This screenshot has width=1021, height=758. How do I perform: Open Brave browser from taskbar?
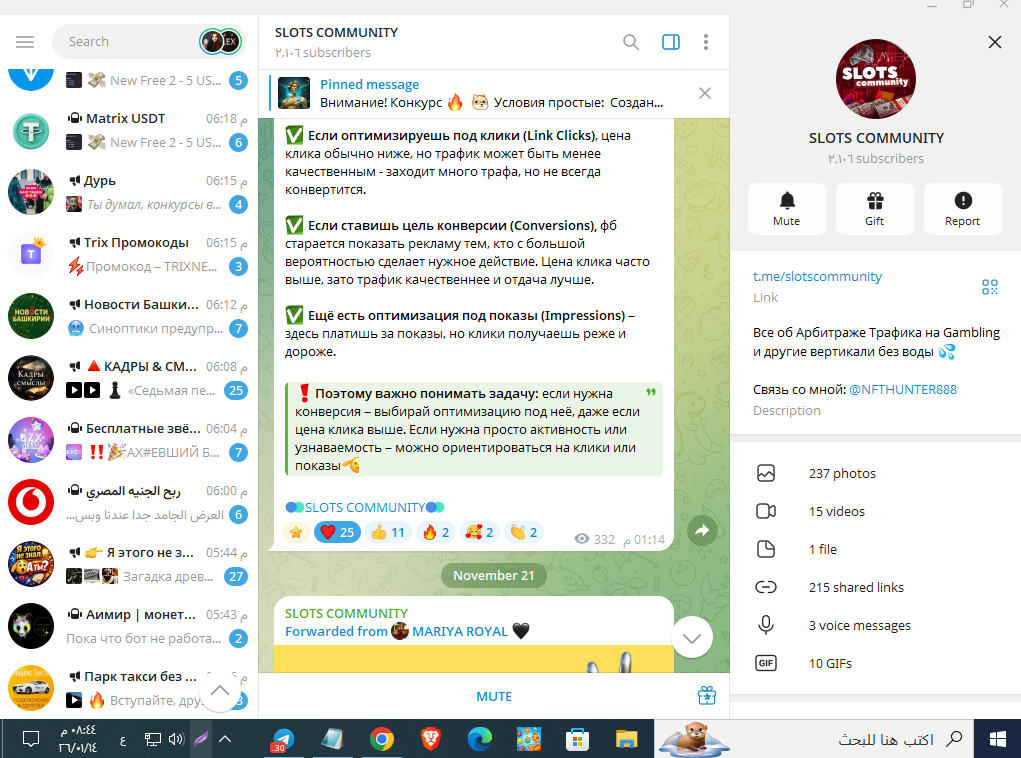click(x=430, y=739)
